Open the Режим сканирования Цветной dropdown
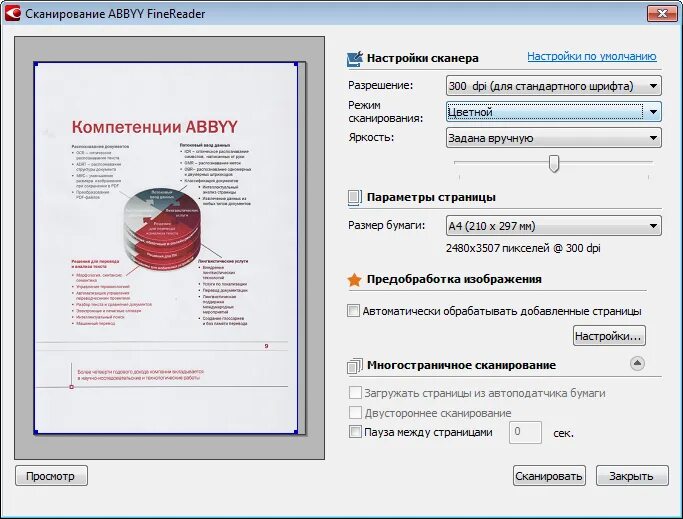The height and width of the screenshot is (519, 683). (554, 112)
